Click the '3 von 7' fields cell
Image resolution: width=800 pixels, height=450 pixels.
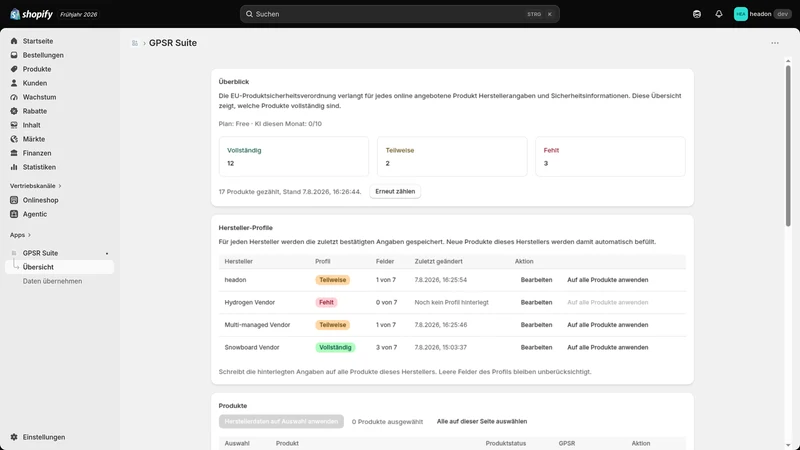tap(387, 347)
